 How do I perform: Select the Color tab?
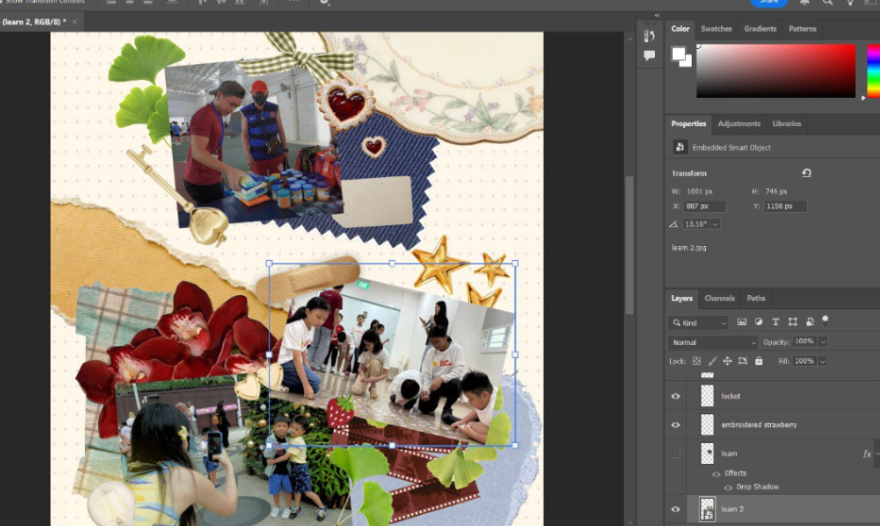click(680, 29)
